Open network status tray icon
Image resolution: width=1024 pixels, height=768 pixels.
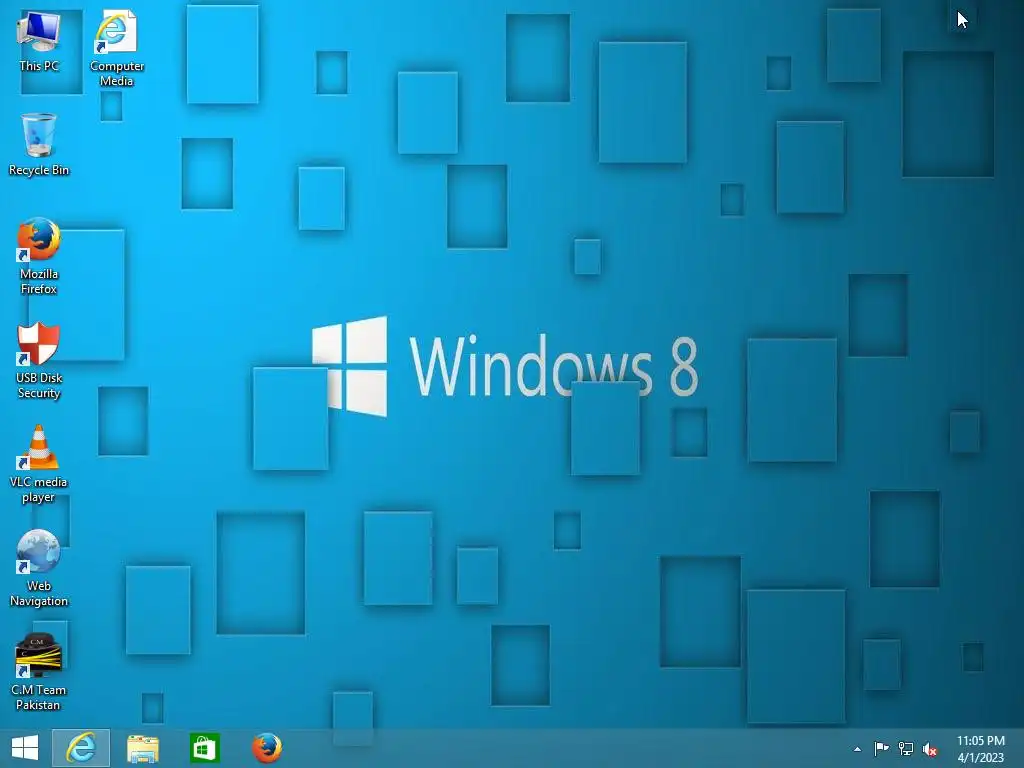905,748
